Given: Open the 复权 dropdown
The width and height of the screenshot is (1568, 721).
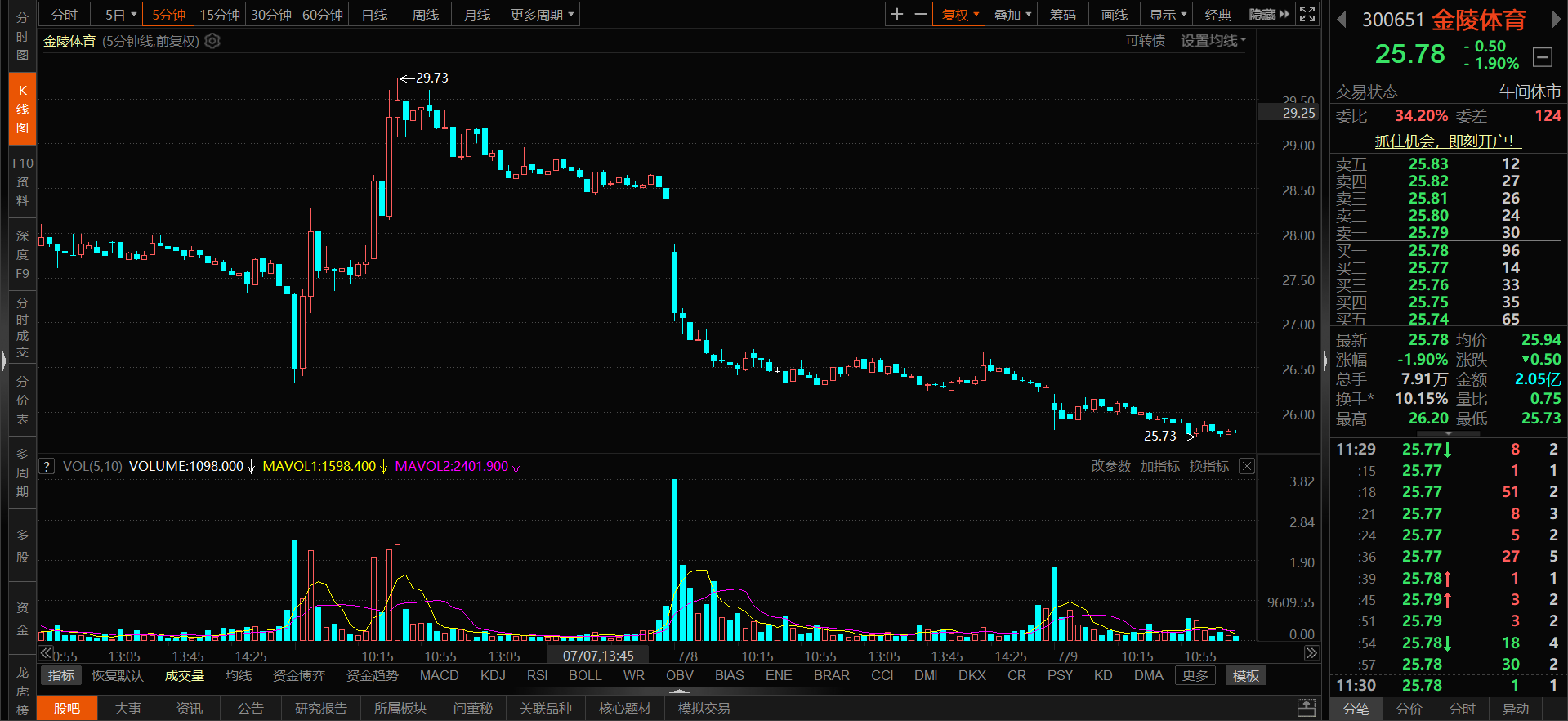Looking at the screenshot, I should click(959, 15).
